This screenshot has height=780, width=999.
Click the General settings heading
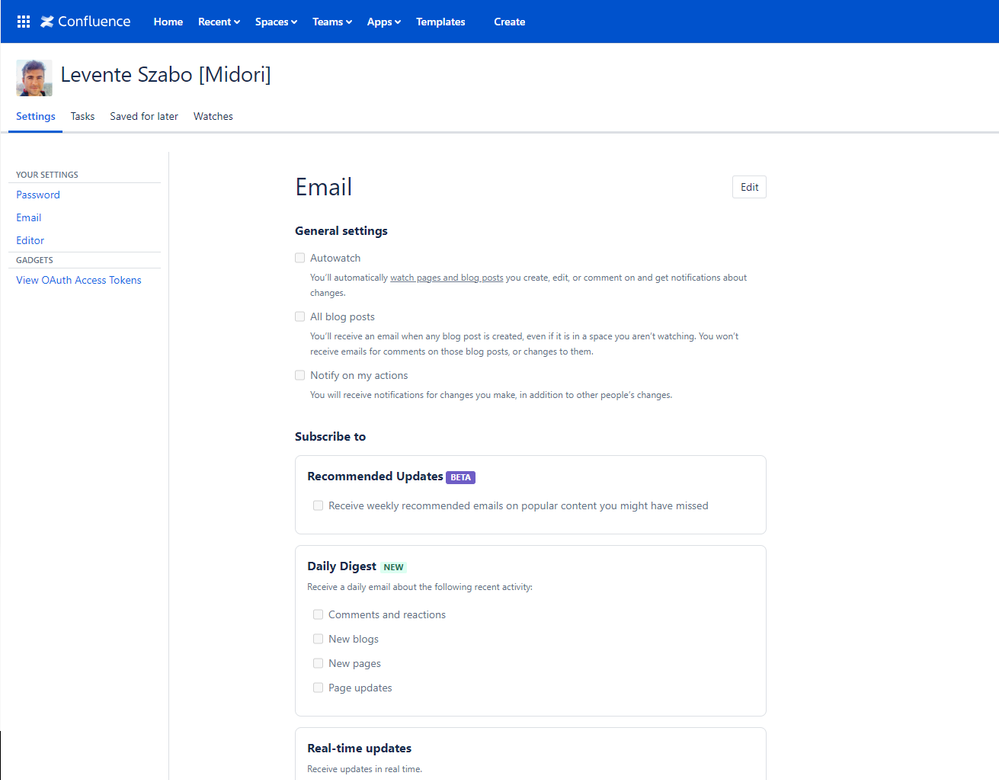[x=341, y=231]
